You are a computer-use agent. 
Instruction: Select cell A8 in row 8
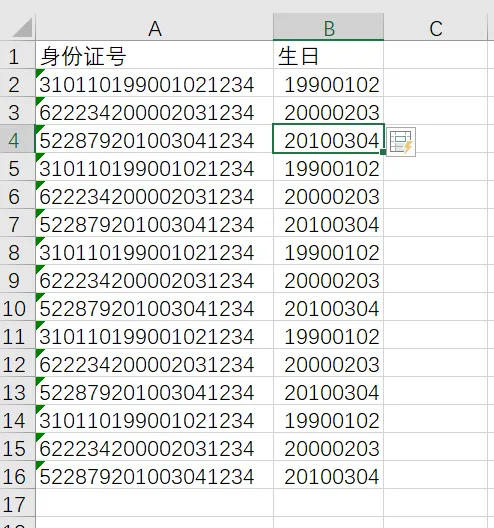point(154,251)
